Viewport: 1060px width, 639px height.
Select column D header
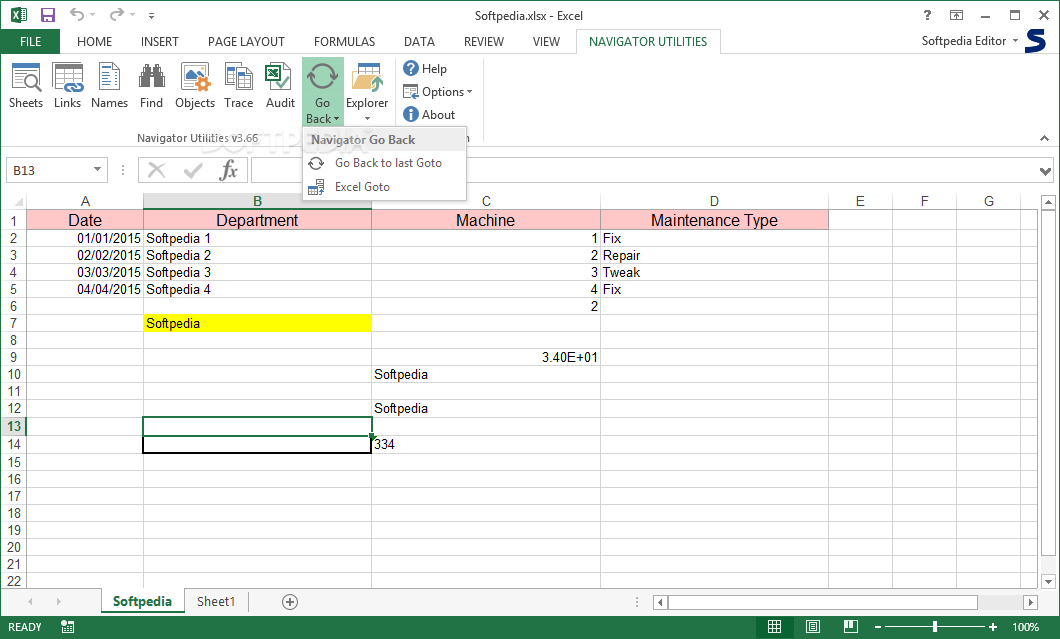(x=714, y=201)
